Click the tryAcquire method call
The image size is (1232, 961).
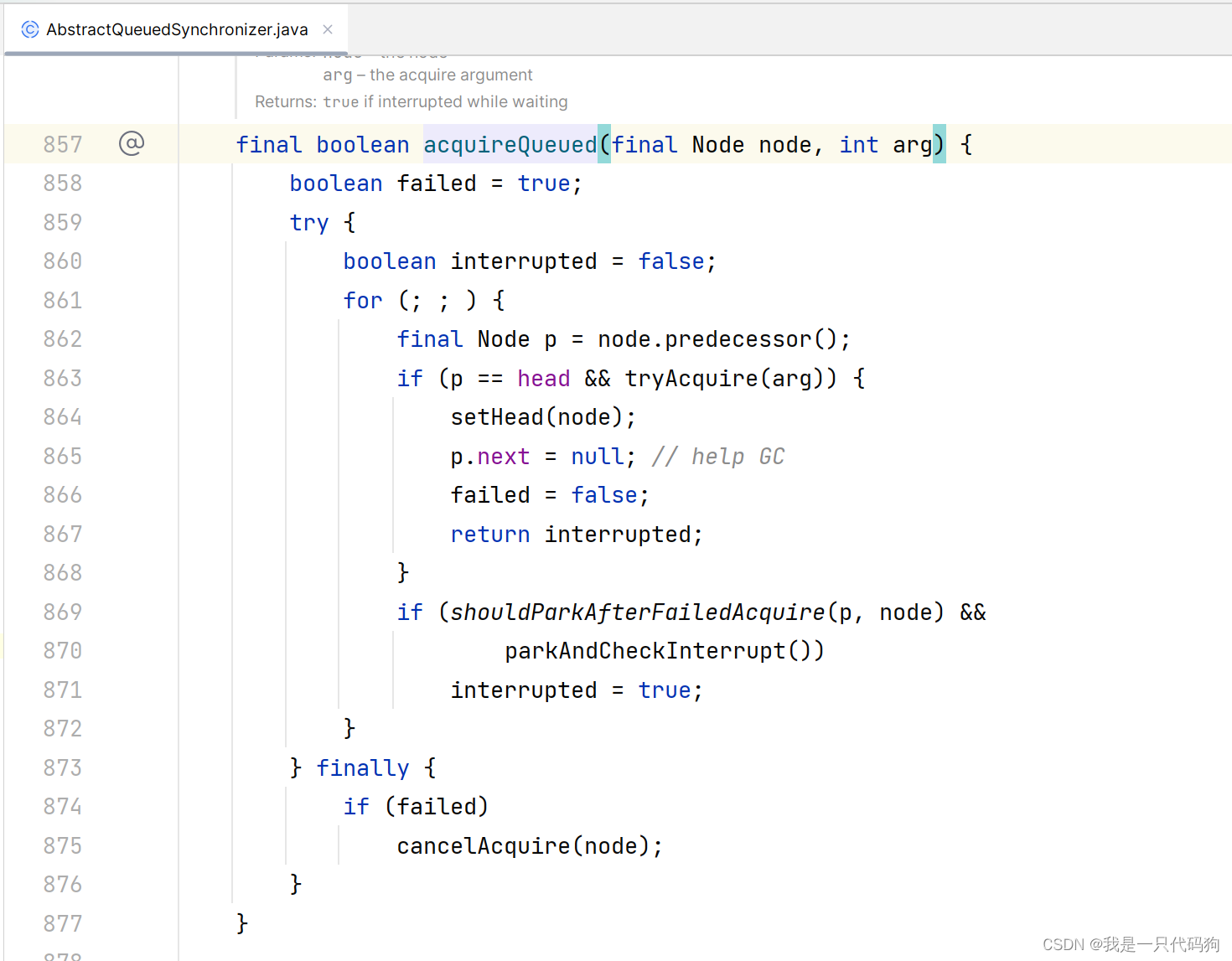(691, 378)
